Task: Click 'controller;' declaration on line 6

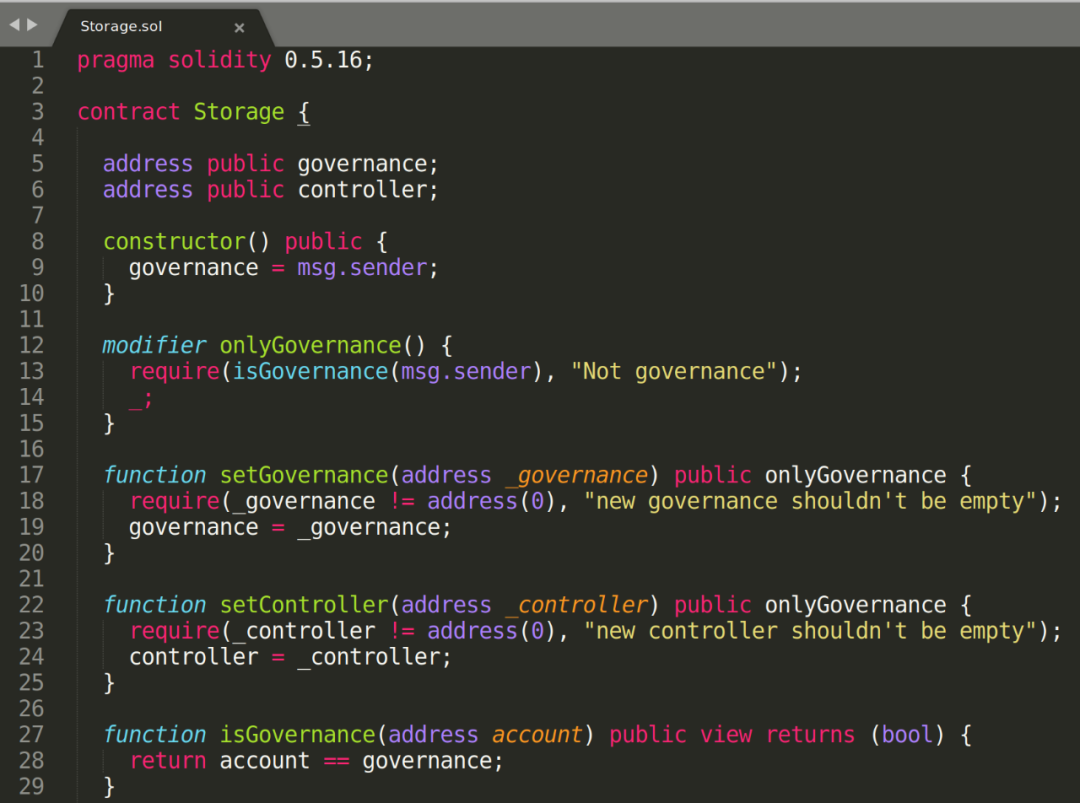Action: coord(367,190)
